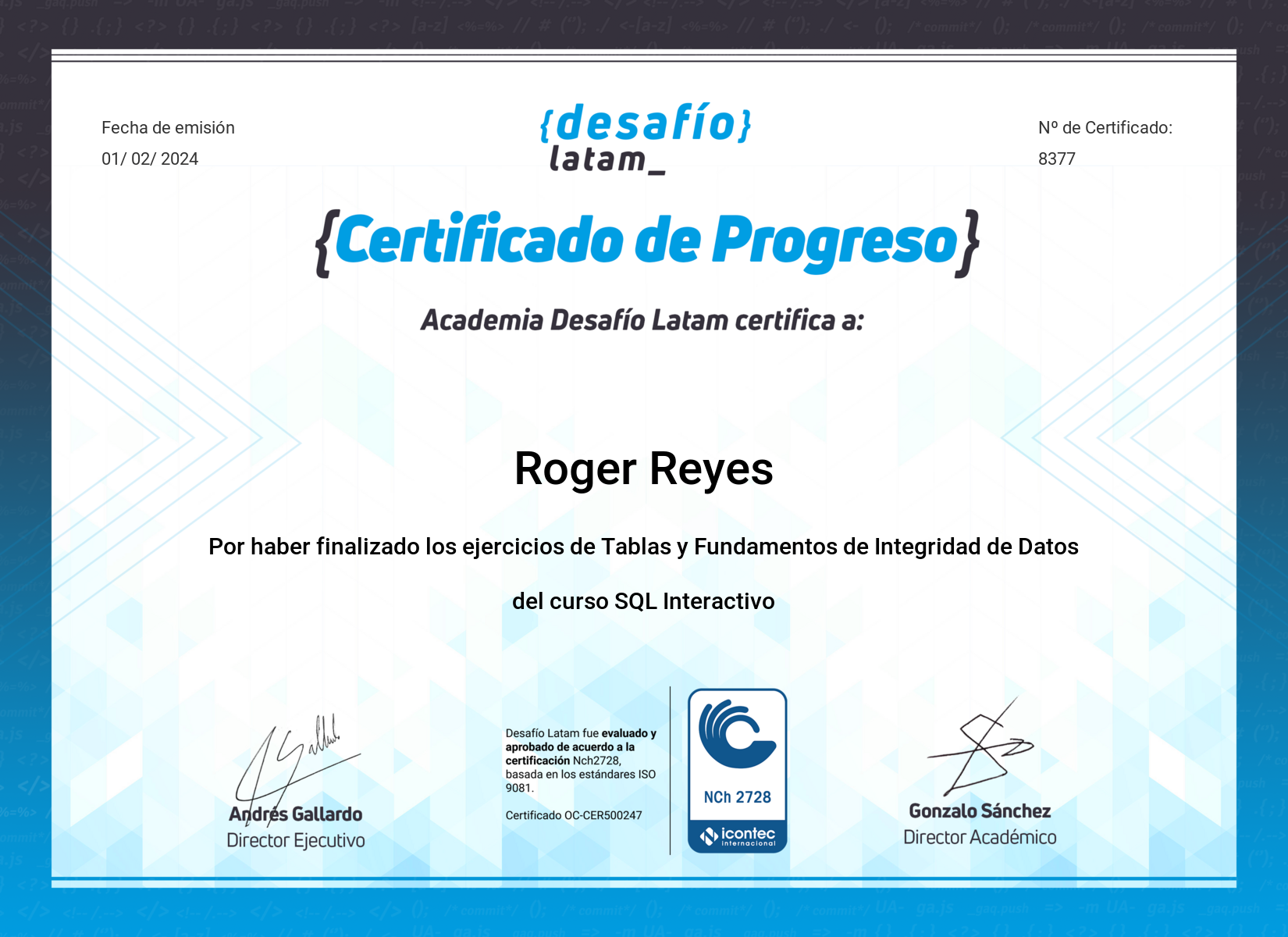Click the name "Andrés Gallardo"
Screen dimensions: 1288x937
point(296,814)
